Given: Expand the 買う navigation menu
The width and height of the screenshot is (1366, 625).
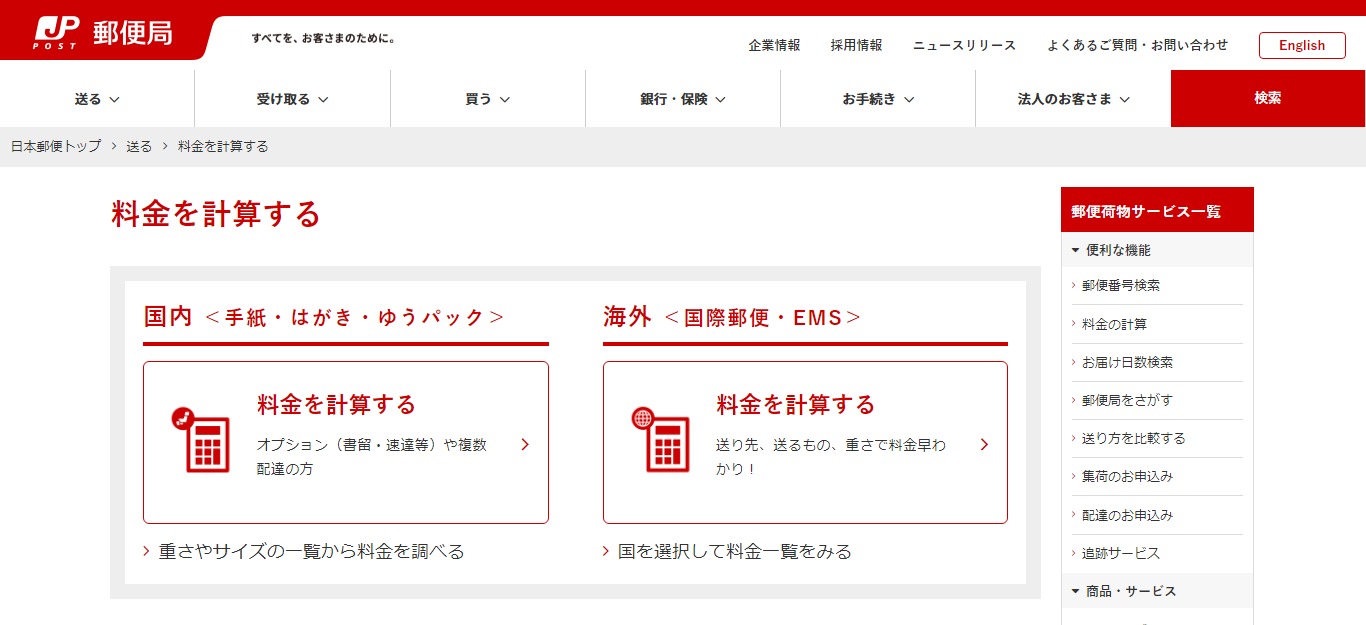Looking at the screenshot, I should pyautogui.click(x=488, y=99).
